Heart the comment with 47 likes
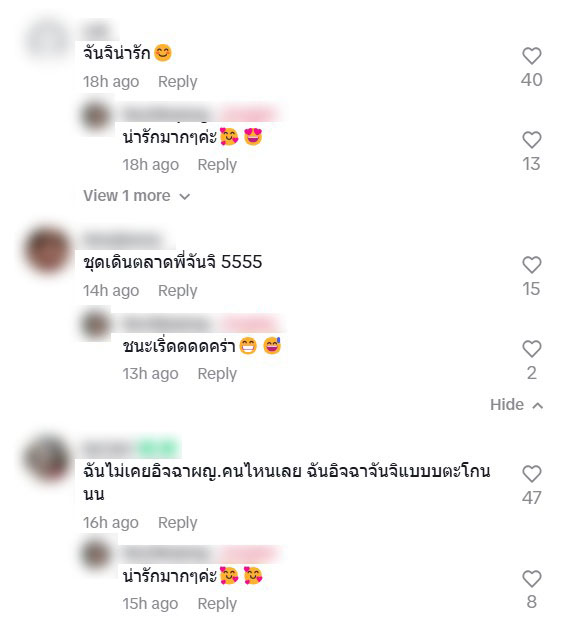The width and height of the screenshot is (571, 618). 532,474
